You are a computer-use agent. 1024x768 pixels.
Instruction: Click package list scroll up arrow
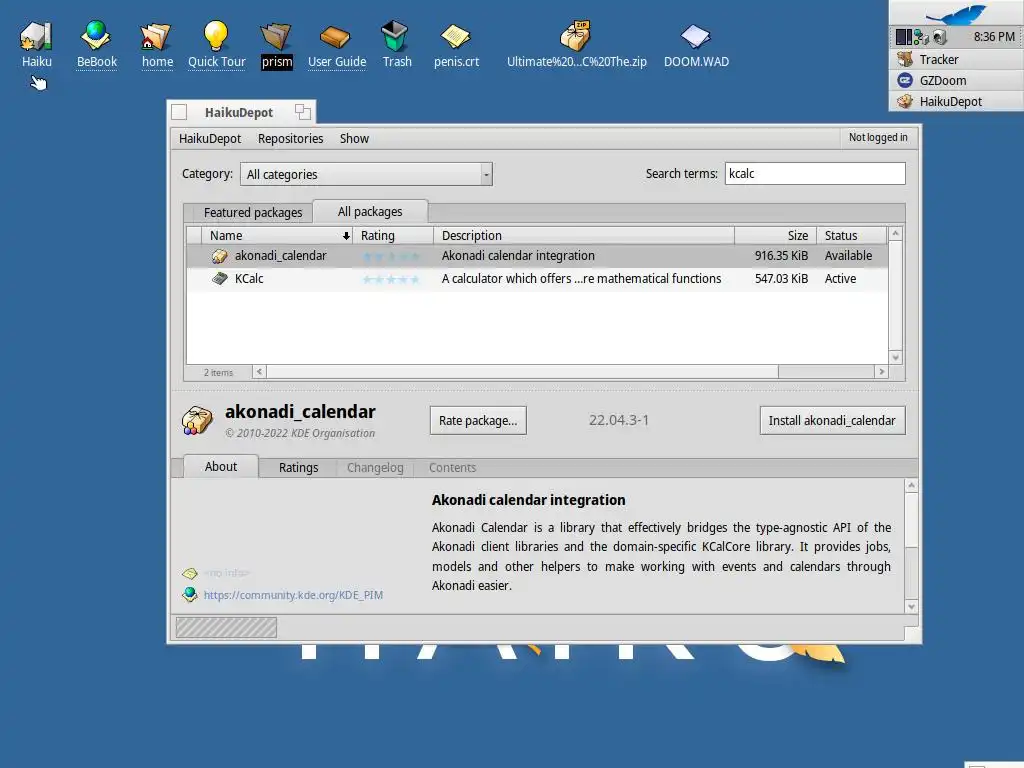[895, 233]
